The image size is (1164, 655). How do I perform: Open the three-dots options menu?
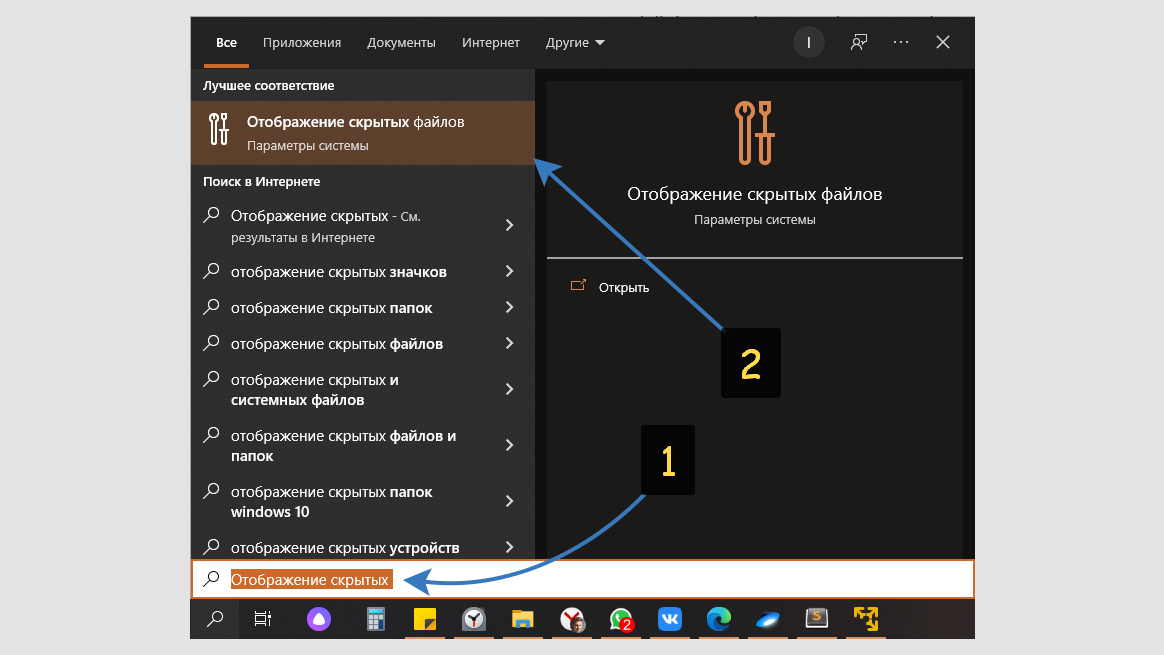[901, 42]
